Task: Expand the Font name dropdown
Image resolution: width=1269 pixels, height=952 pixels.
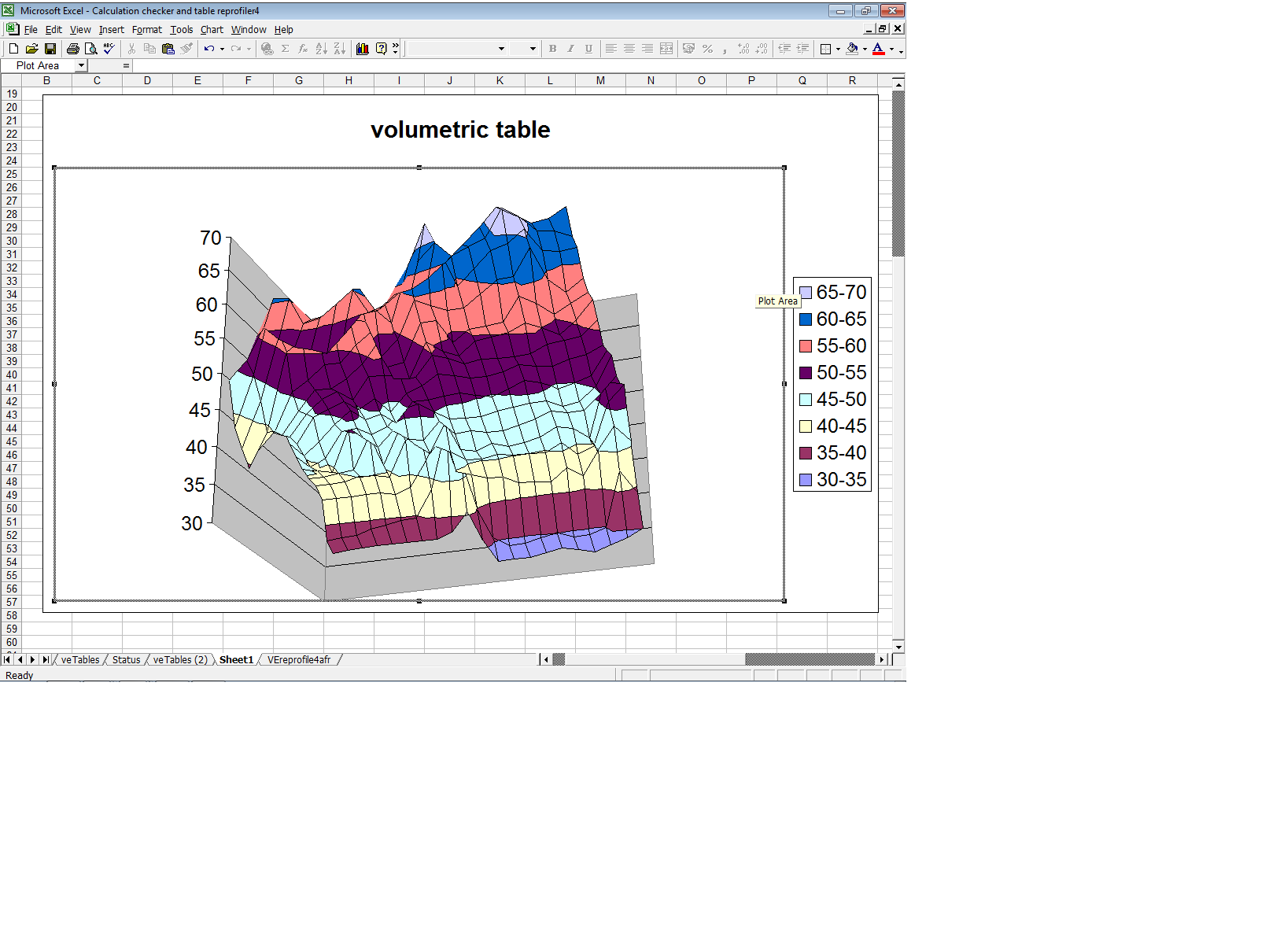Action: [x=501, y=49]
